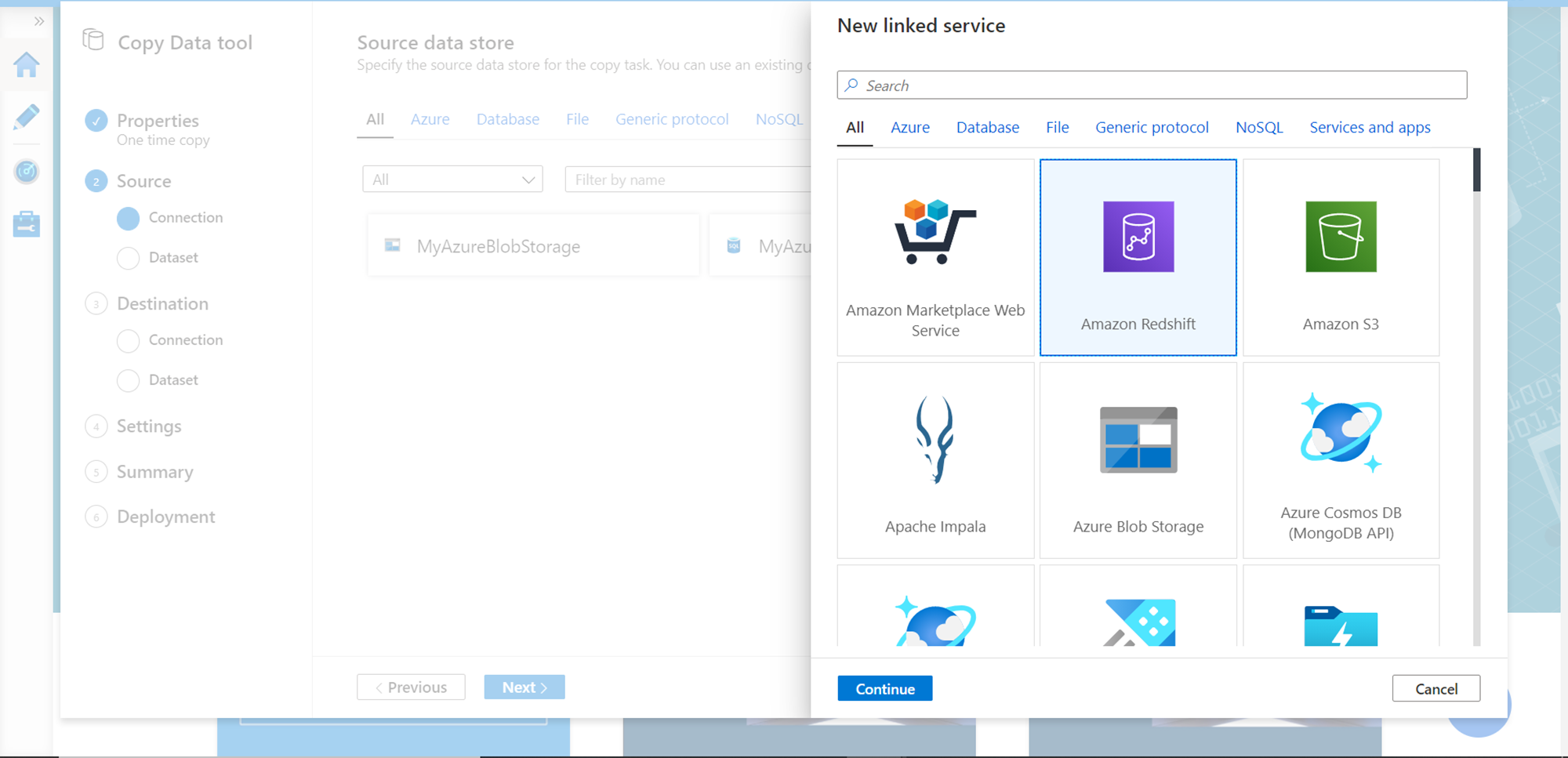Select Source step number 2
The image size is (1568, 758).
[x=96, y=181]
